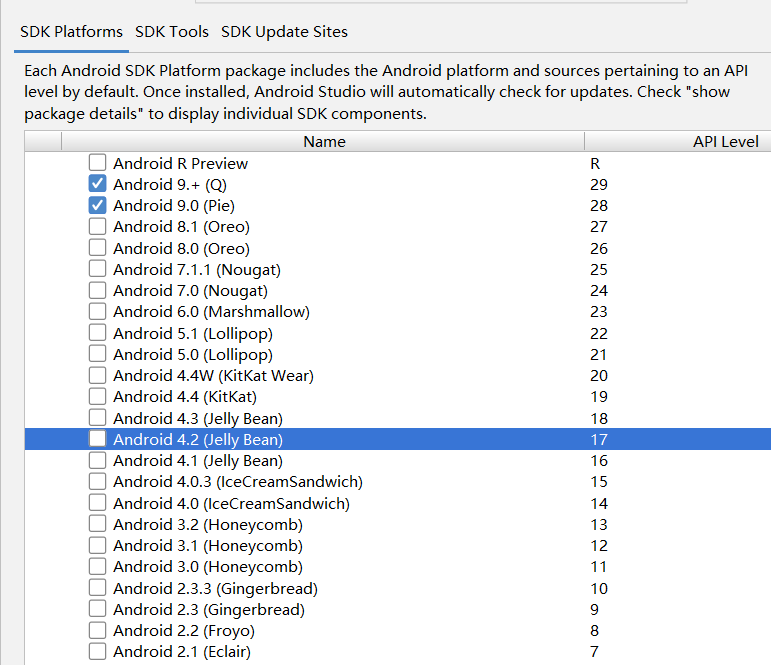Select 'Android 4.1 (Jelly Bean)' label
This screenshot has width=771, height=665.
click(198, 461)
